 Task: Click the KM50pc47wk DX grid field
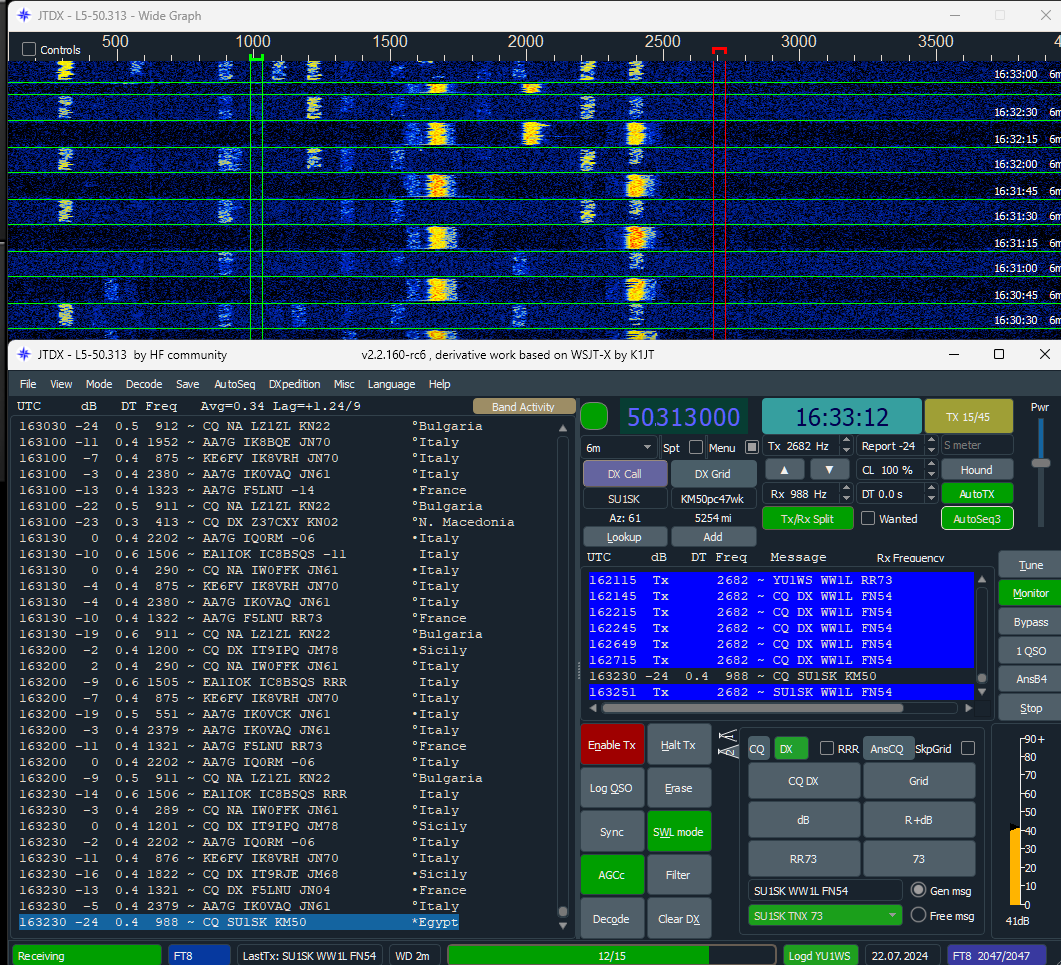coord(712,499)
